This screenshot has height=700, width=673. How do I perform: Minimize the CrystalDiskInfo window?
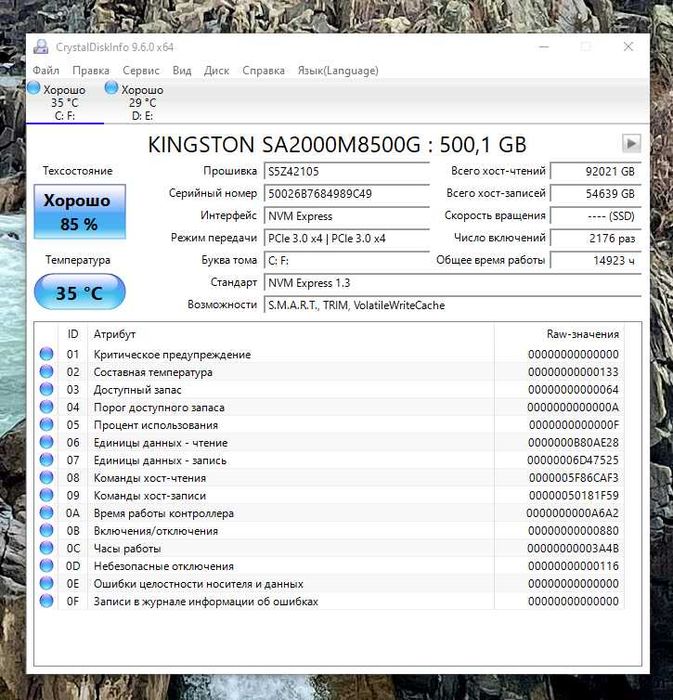point(544,46)
